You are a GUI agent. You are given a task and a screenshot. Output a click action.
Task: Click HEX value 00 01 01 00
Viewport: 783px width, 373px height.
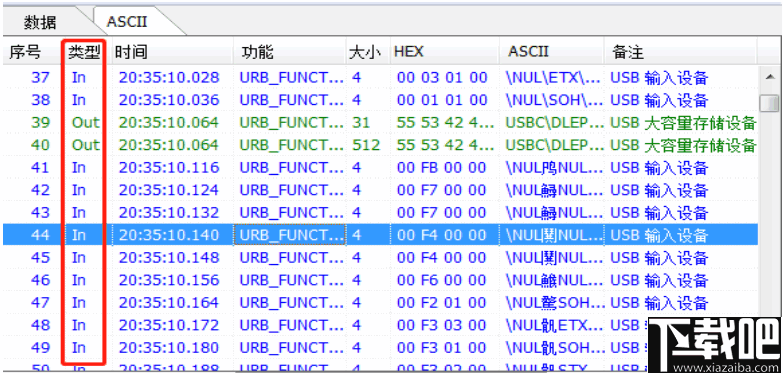[x=442, y=100]
